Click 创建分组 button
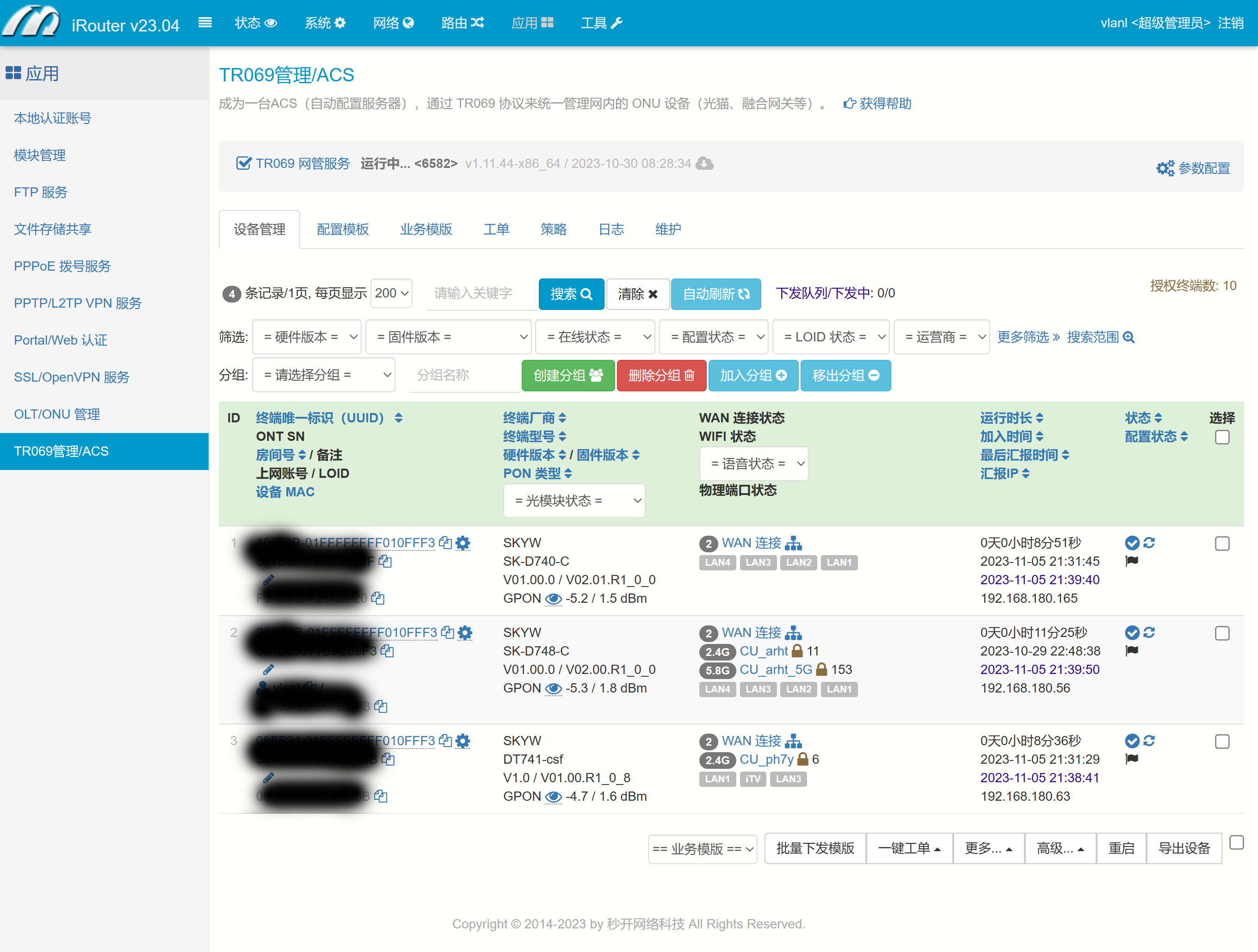 [x=567, y=375]
